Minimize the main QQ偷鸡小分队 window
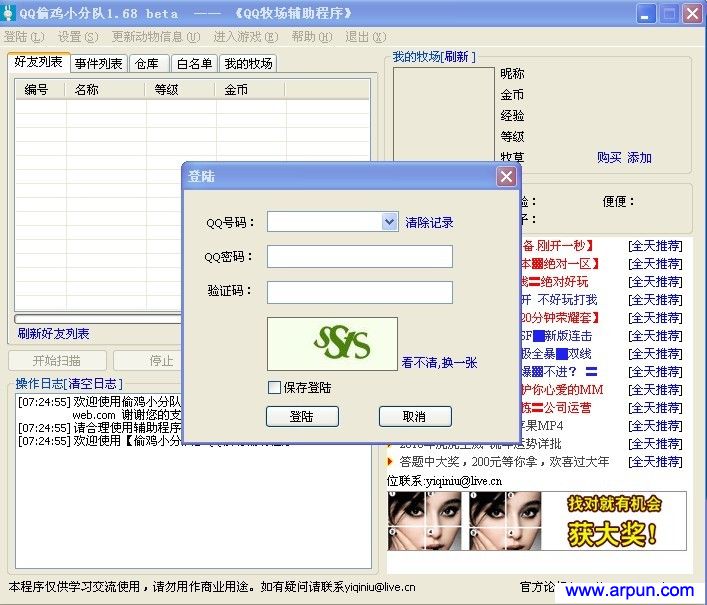707x605 pixels. coord(646,14)
